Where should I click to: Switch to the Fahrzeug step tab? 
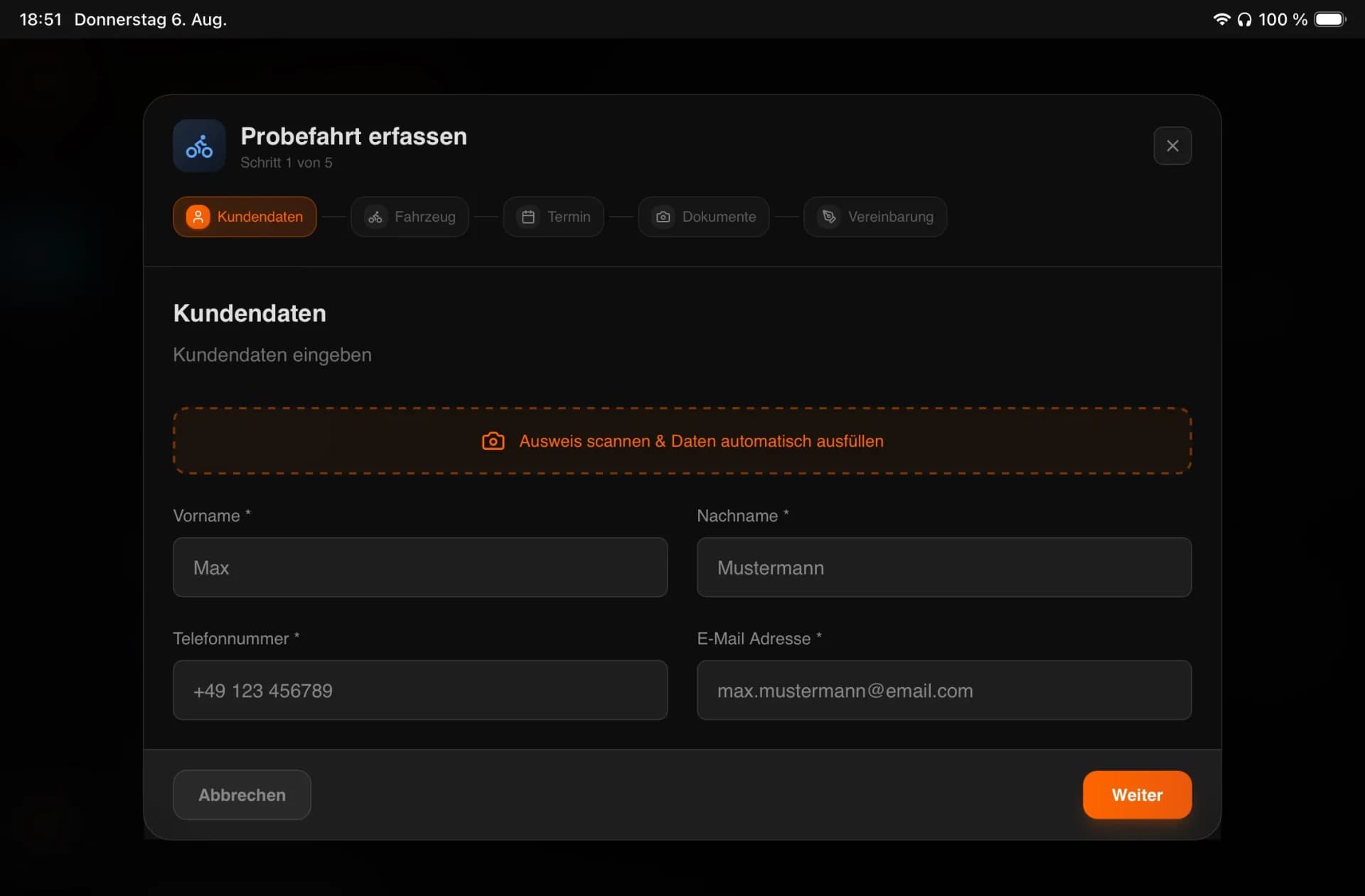pyautogui.click(x=409, y=217)
